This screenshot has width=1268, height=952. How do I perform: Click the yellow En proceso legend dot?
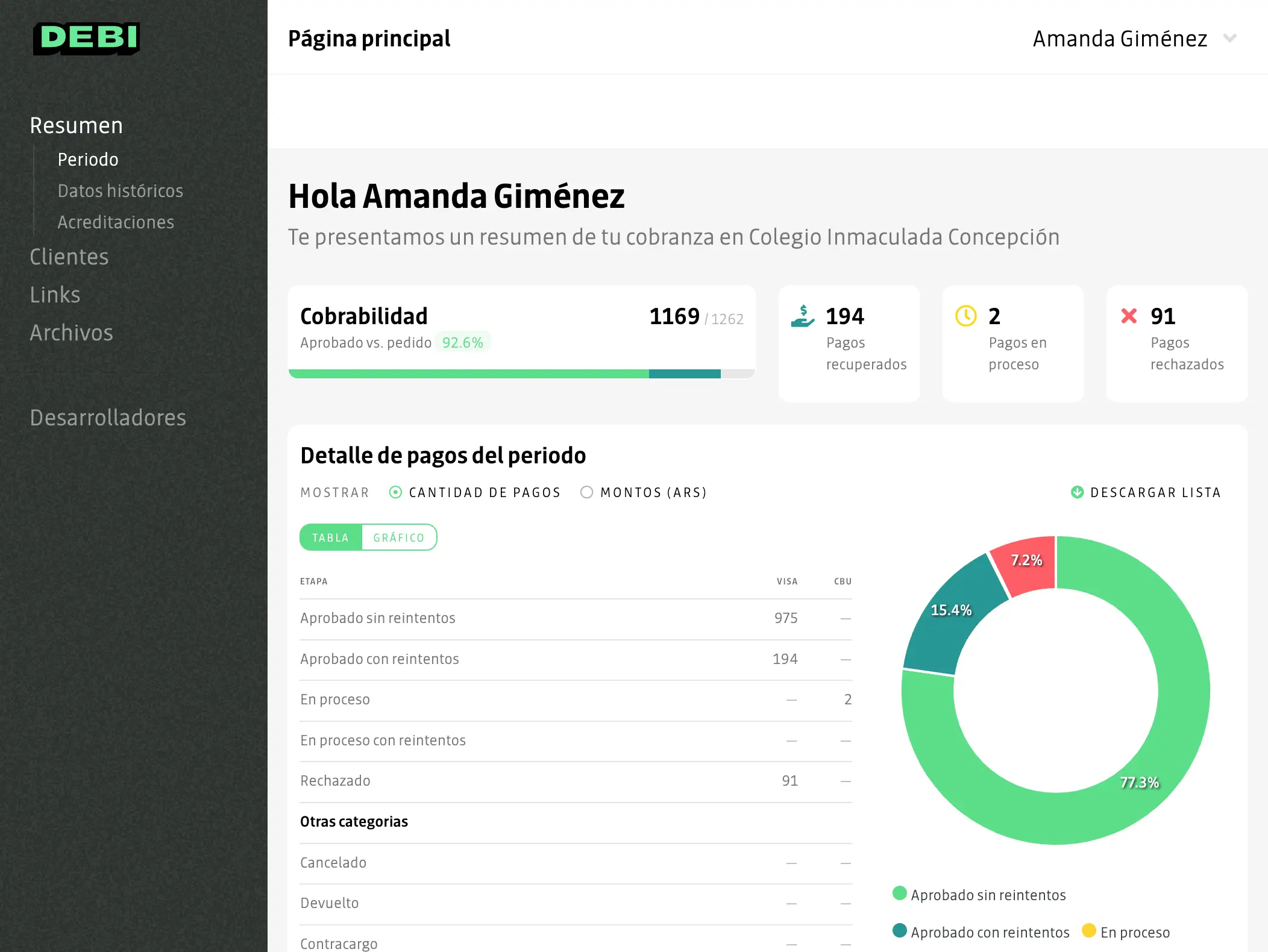tap(1088, 931)
